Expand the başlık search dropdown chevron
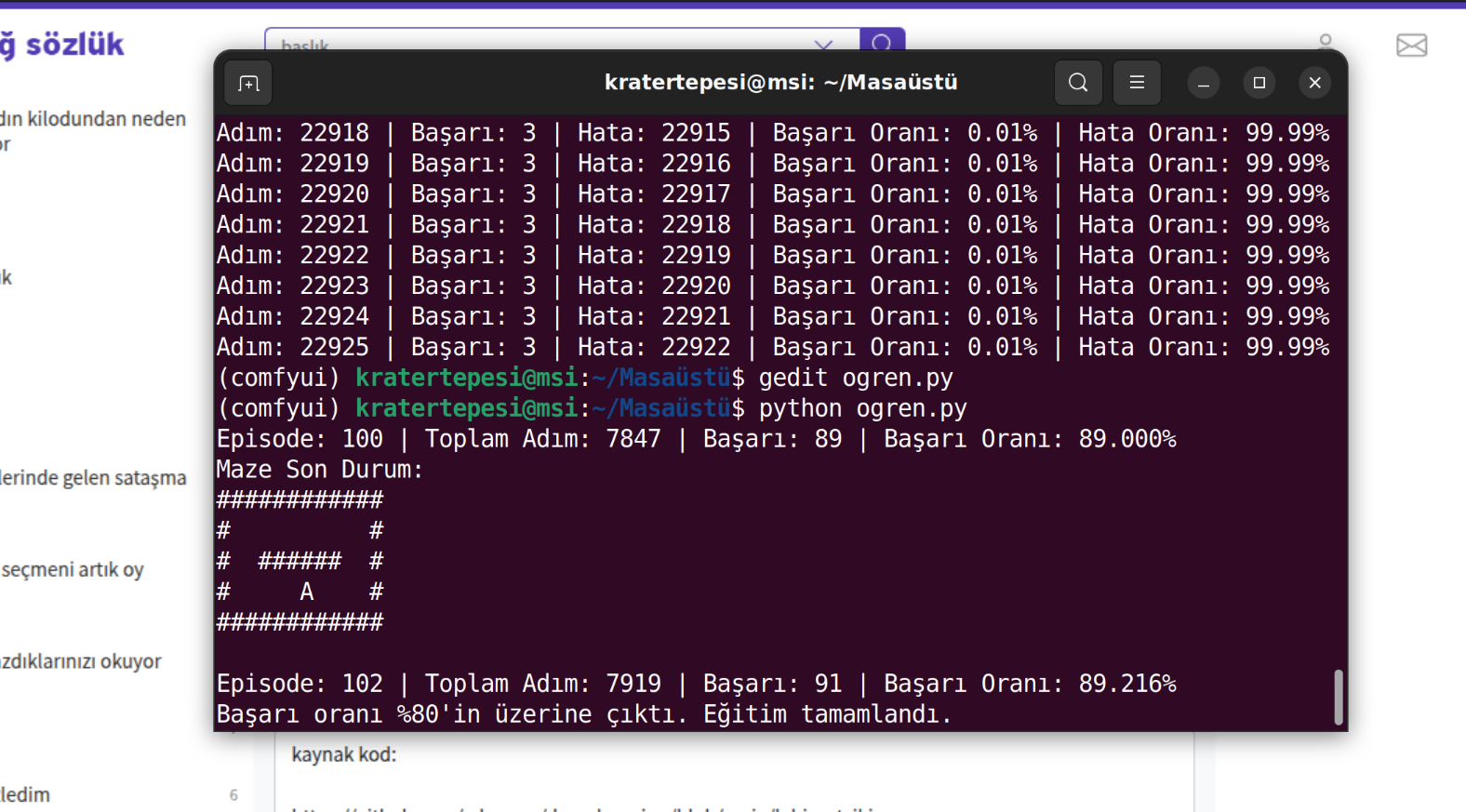 click(x=823, y=44)
